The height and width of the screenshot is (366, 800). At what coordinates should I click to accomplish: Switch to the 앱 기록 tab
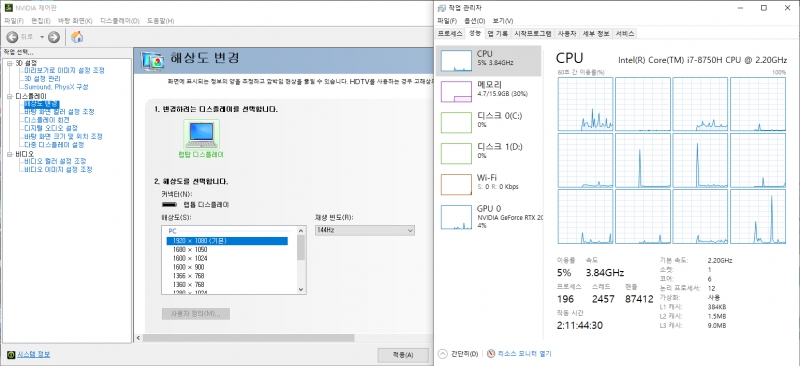pos(497,34)
